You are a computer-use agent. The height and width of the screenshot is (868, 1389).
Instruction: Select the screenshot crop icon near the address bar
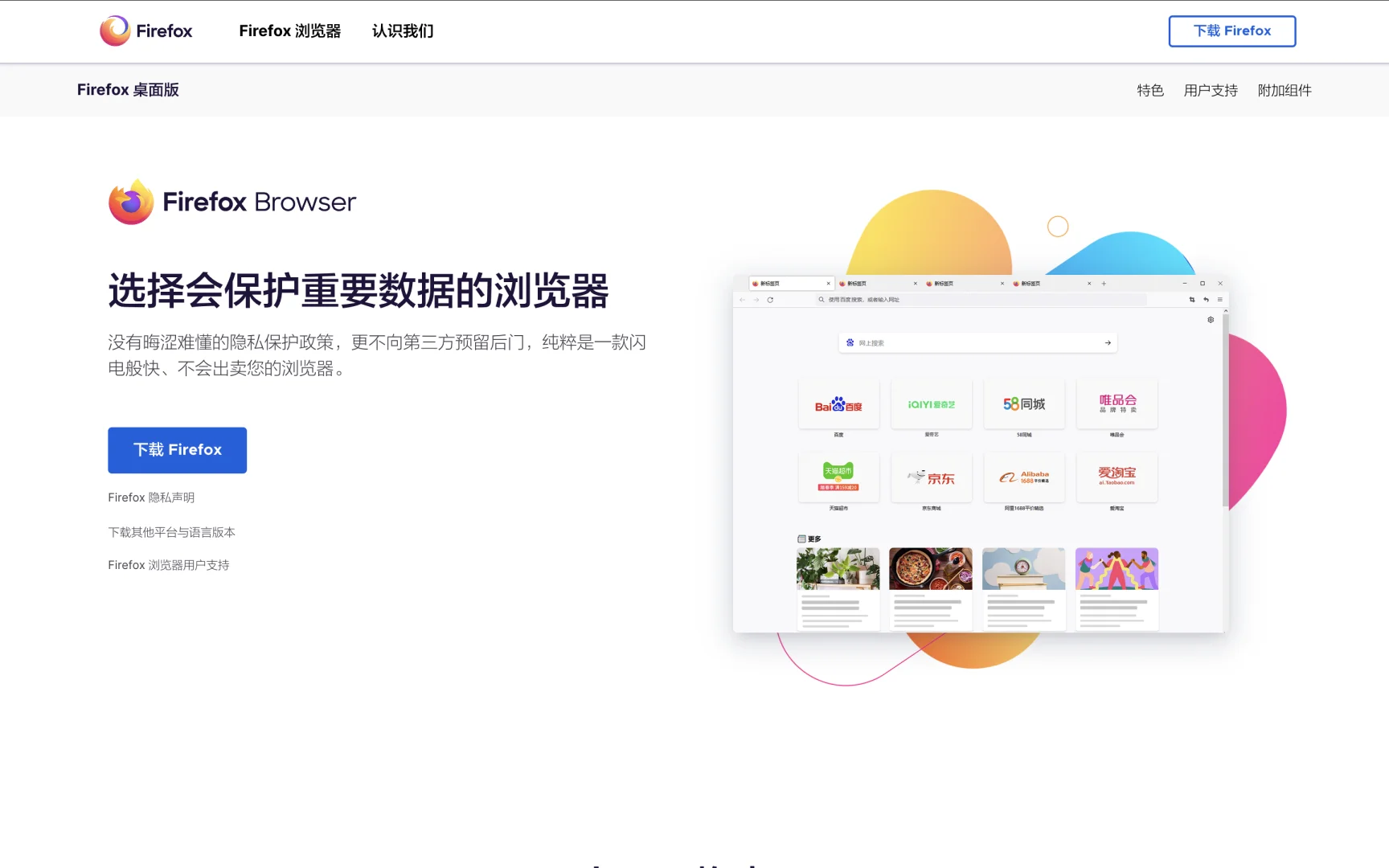1192,299
